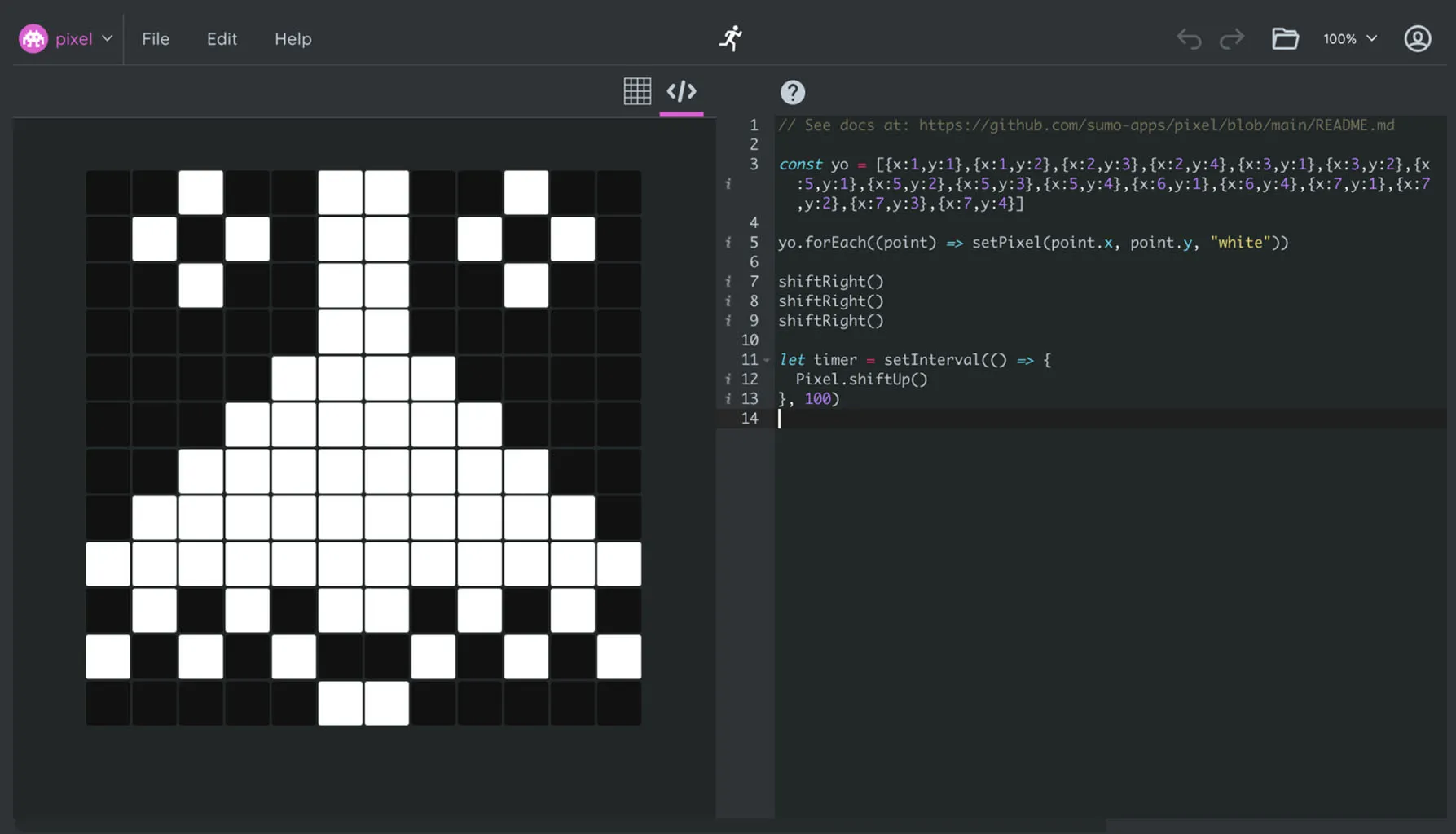Image resolution: width=1456 pixels, height=834 pixels.
Task: Click the user account icon
Action: 1418,38
